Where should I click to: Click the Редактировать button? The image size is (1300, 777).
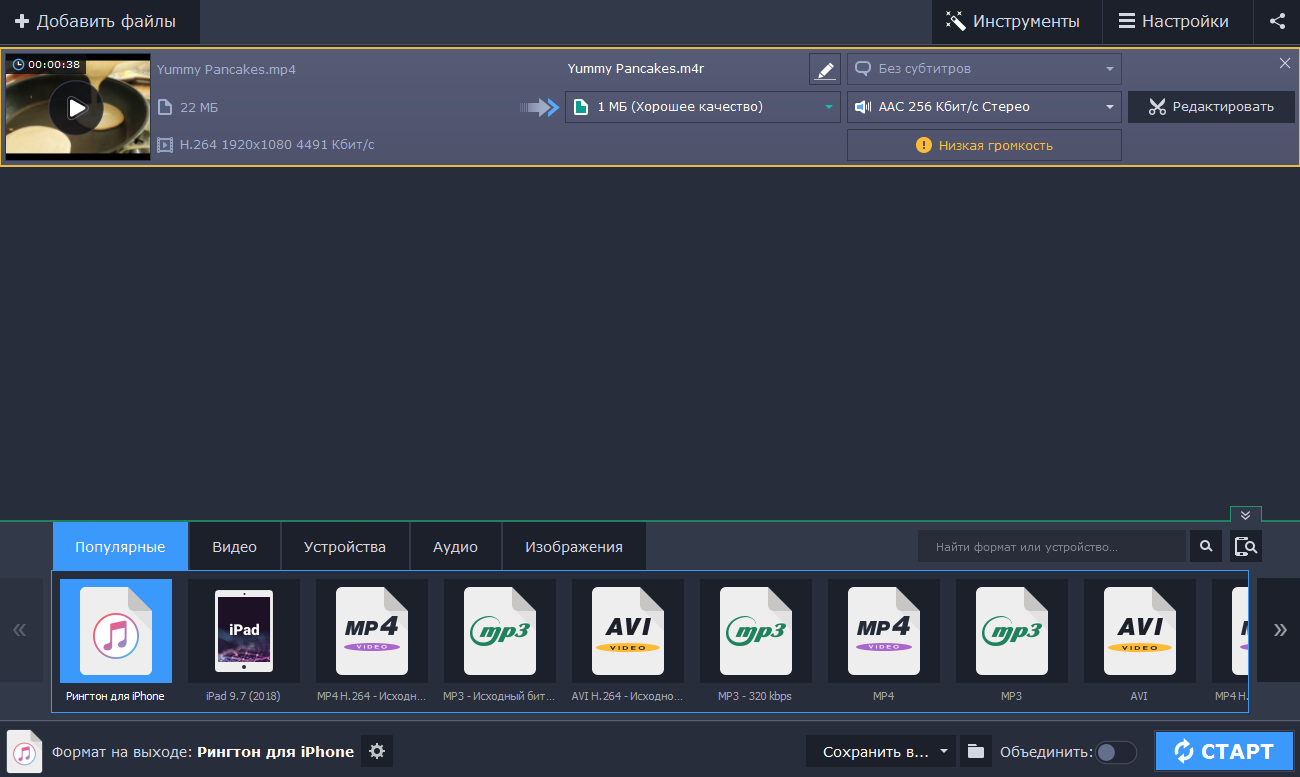[x=1211, y=107]
